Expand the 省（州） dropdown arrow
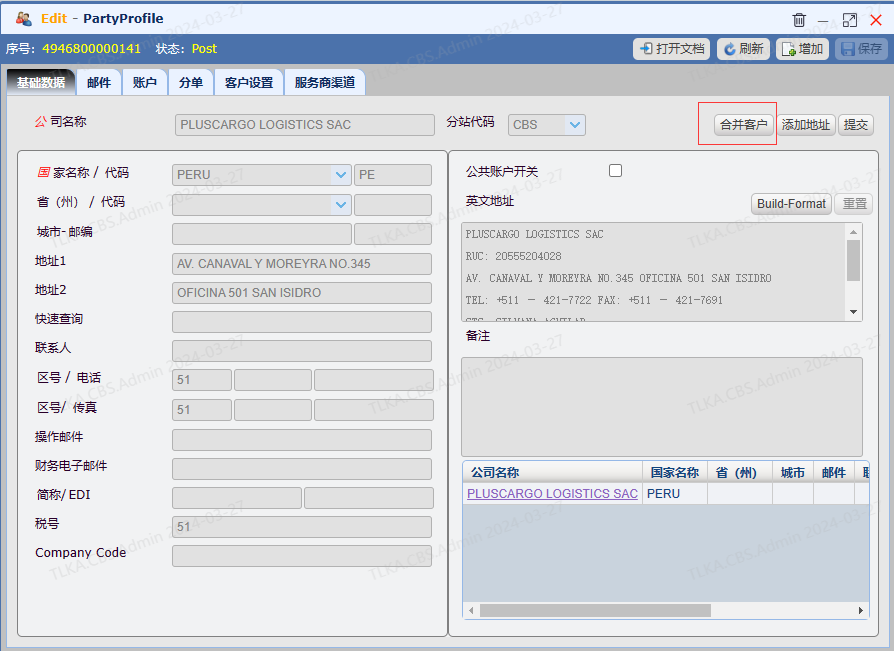Image resolution: width=894 pixels, height=651 pixels. pos(340,205)
